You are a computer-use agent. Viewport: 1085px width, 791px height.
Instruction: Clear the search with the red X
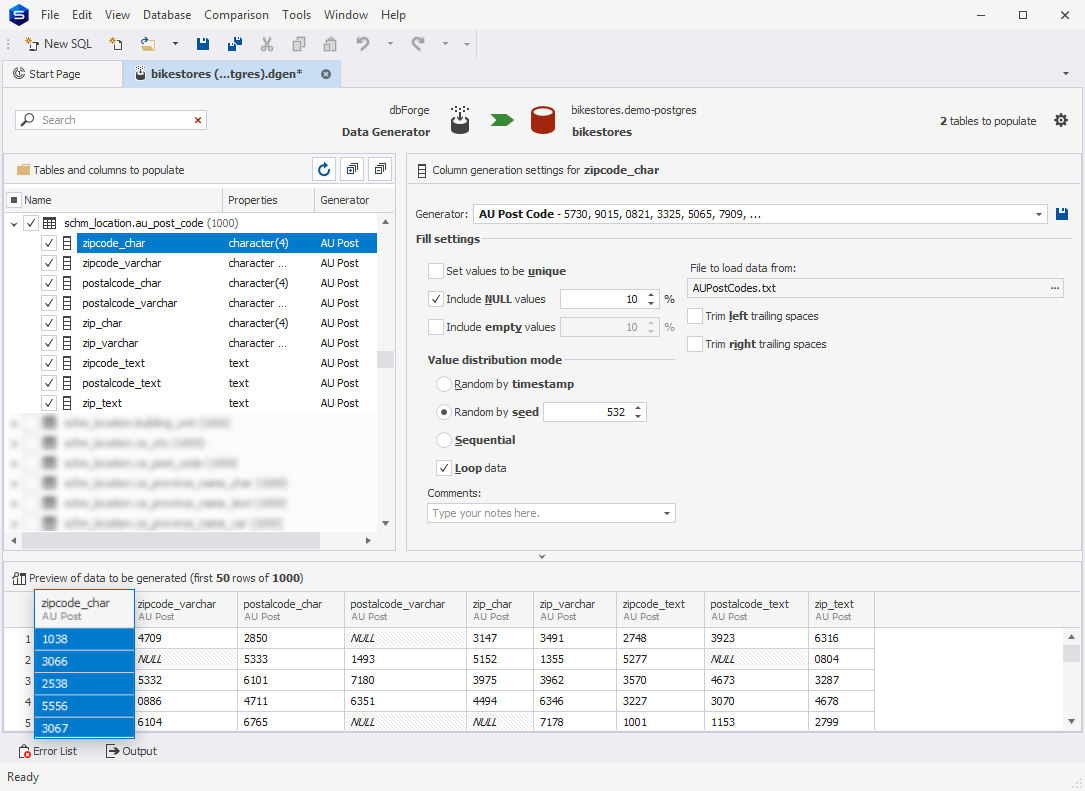point(198,120)
